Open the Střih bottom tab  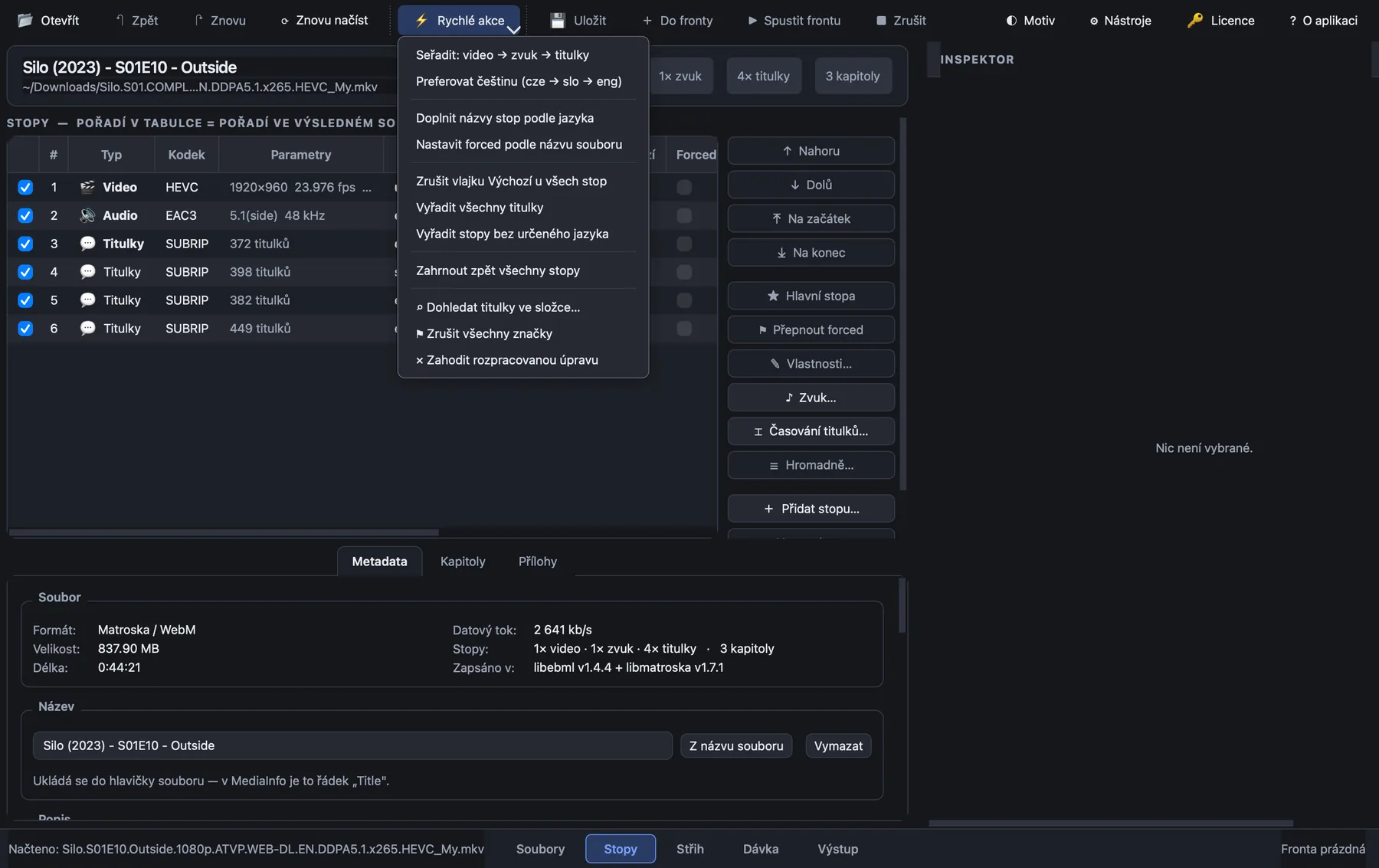(689, 849)
